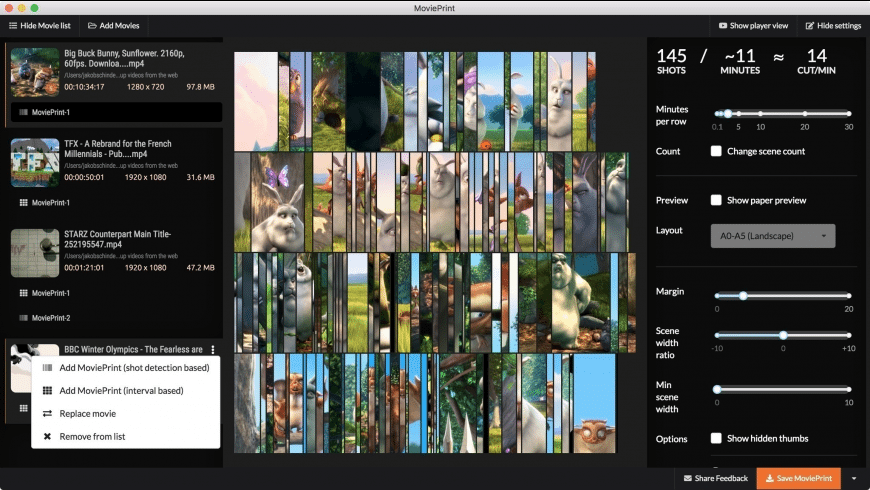Click the grid icon beside STARZ MoviePrint-1
Image resolution: width=870 pixels, height=490 pixels.
pyautogui.click(x=23, y=293)
